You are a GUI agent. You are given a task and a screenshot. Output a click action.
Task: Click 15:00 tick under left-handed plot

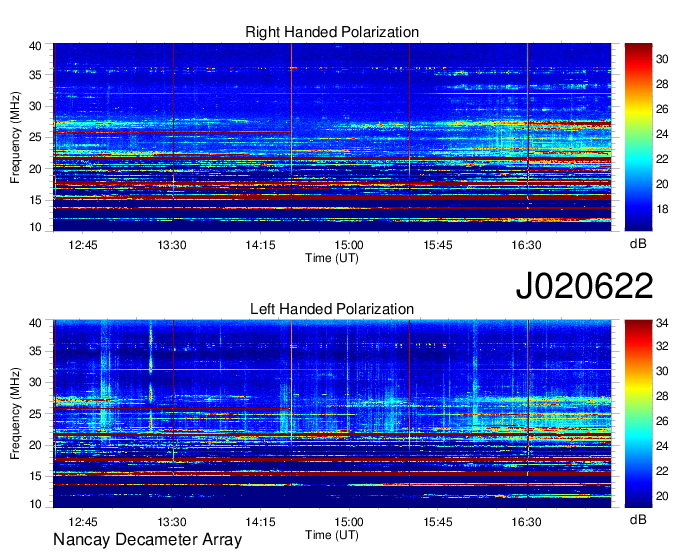click(x=349, y=522)
